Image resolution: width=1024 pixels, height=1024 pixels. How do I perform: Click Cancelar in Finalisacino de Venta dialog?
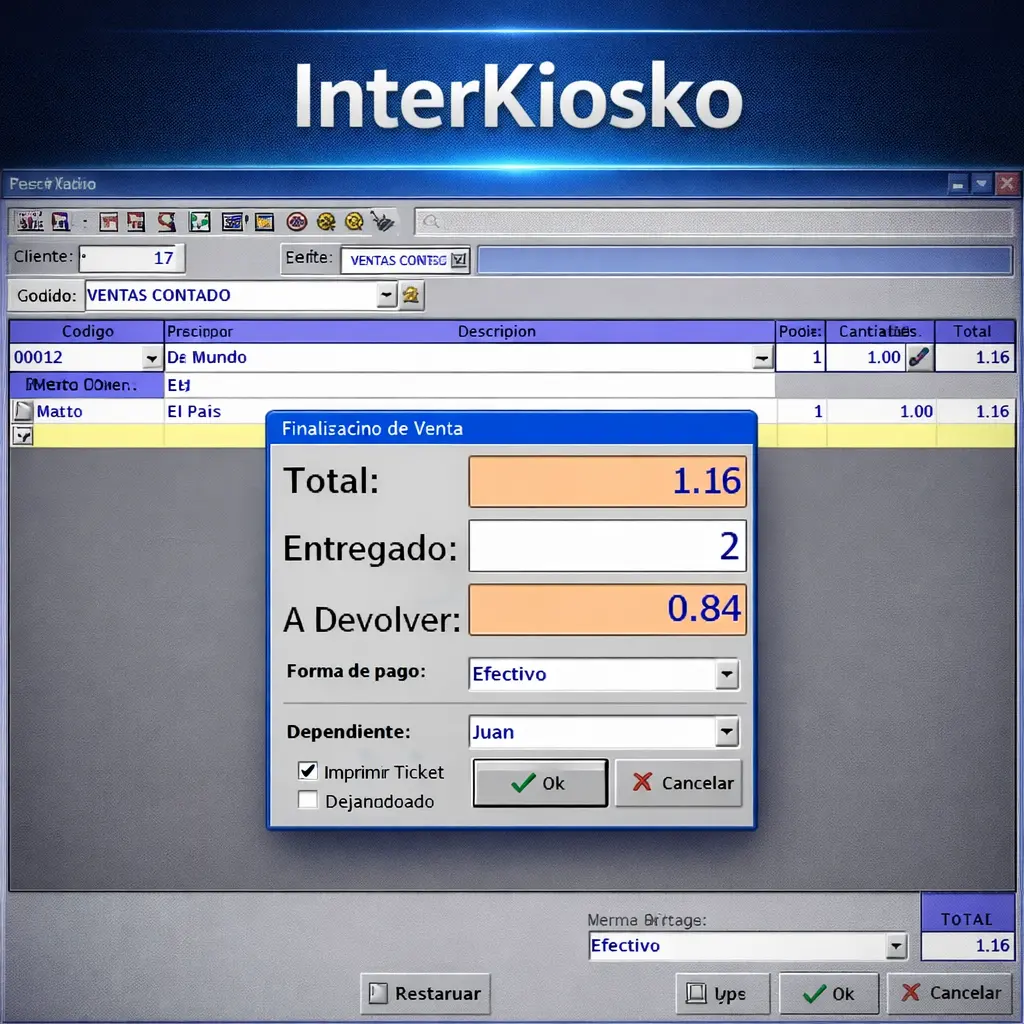click(x=679, y=782)
